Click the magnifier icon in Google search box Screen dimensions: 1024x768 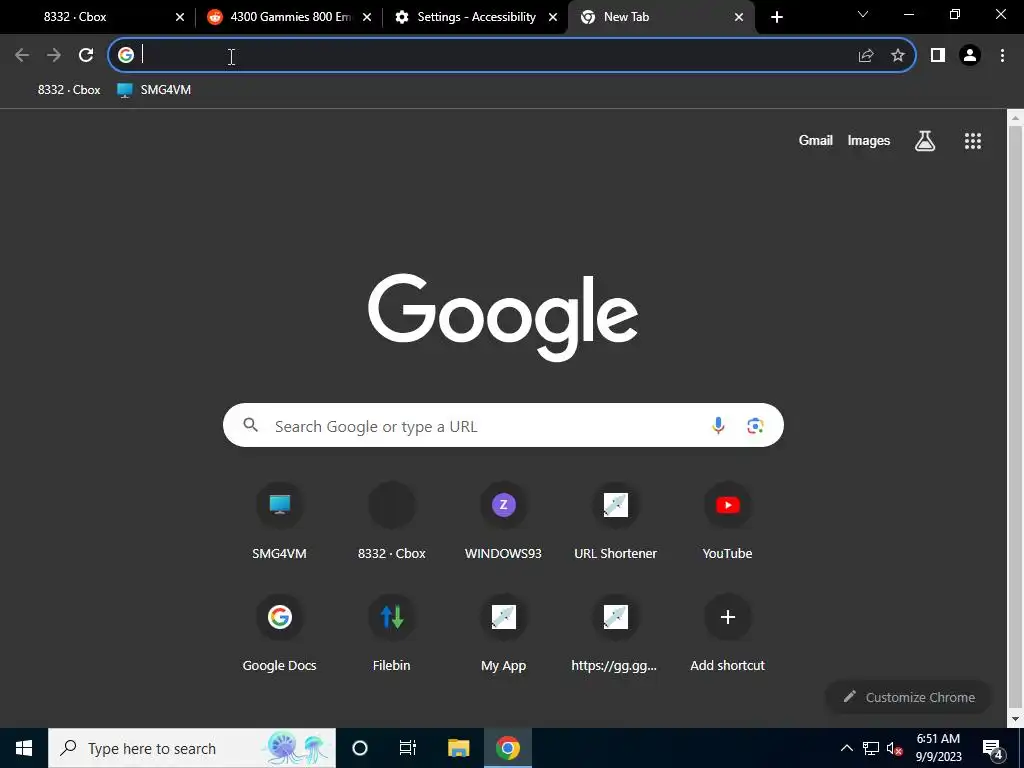pos(251,425)
